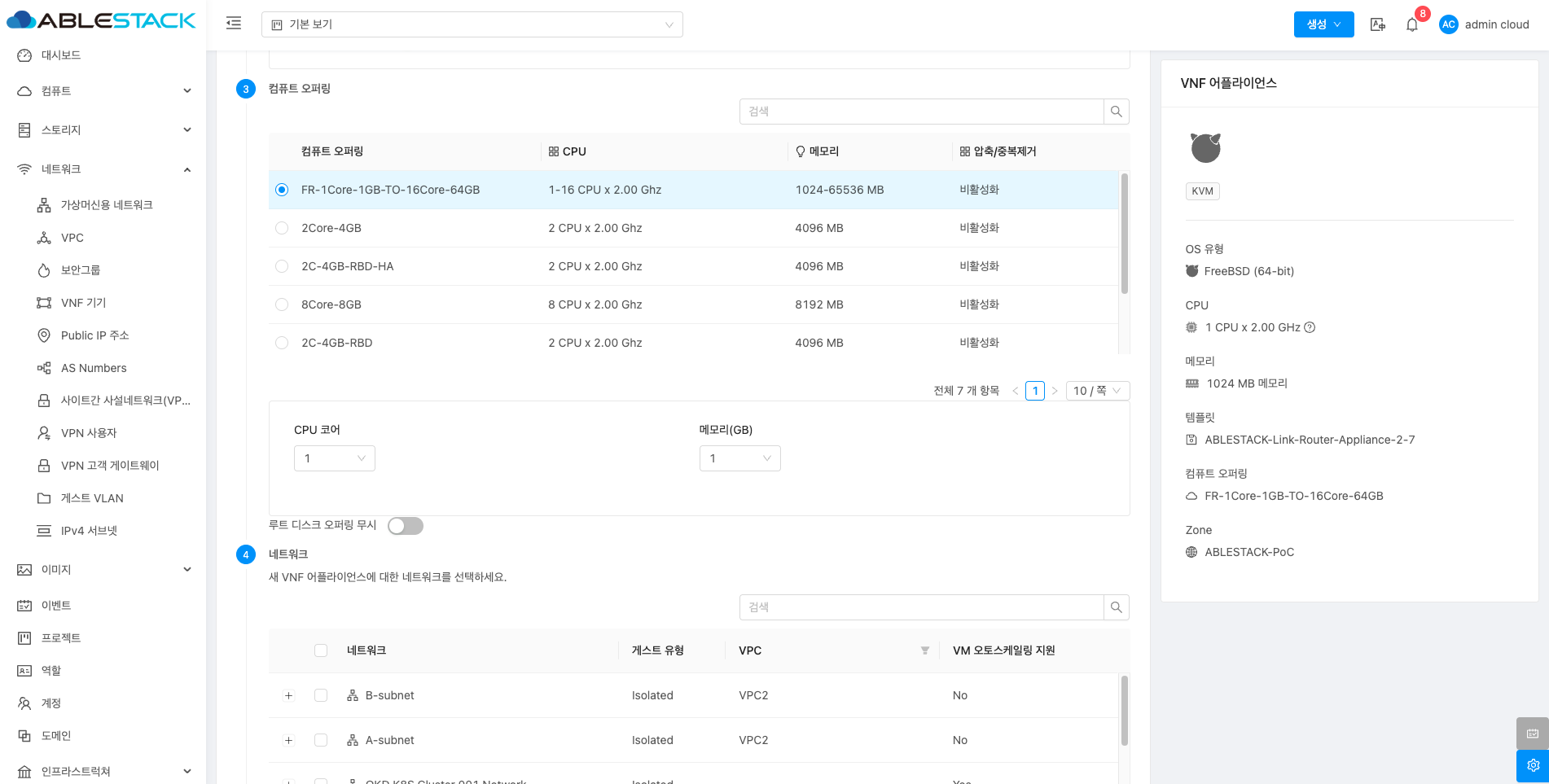The height and width of the screenshot is (784, 1549).
Task: Click the blue 생성 create button
Action: coord(1323,24)
